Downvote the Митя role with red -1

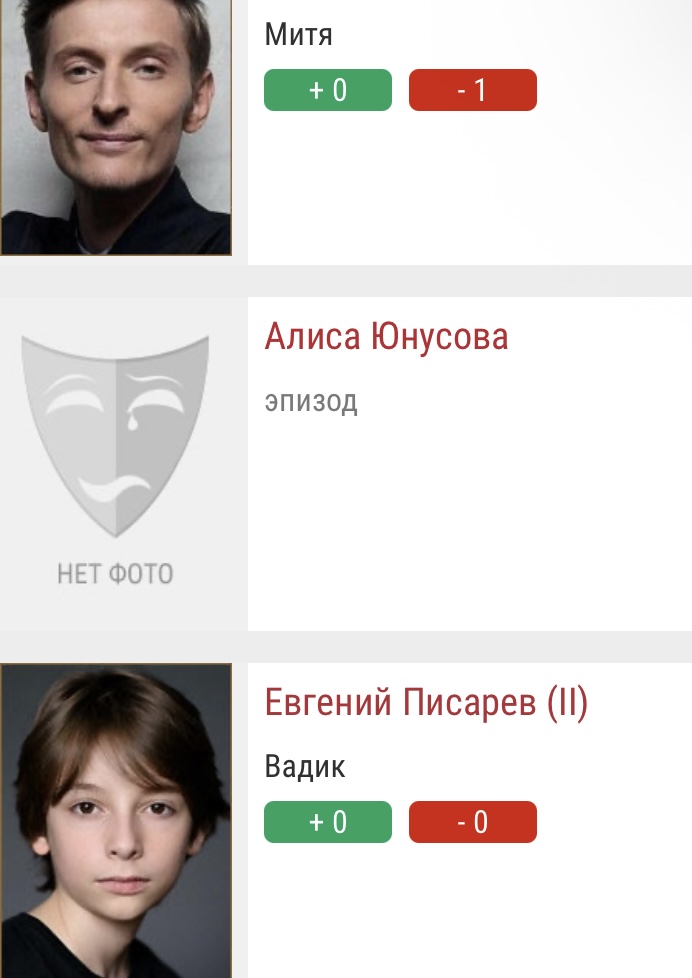472,90
